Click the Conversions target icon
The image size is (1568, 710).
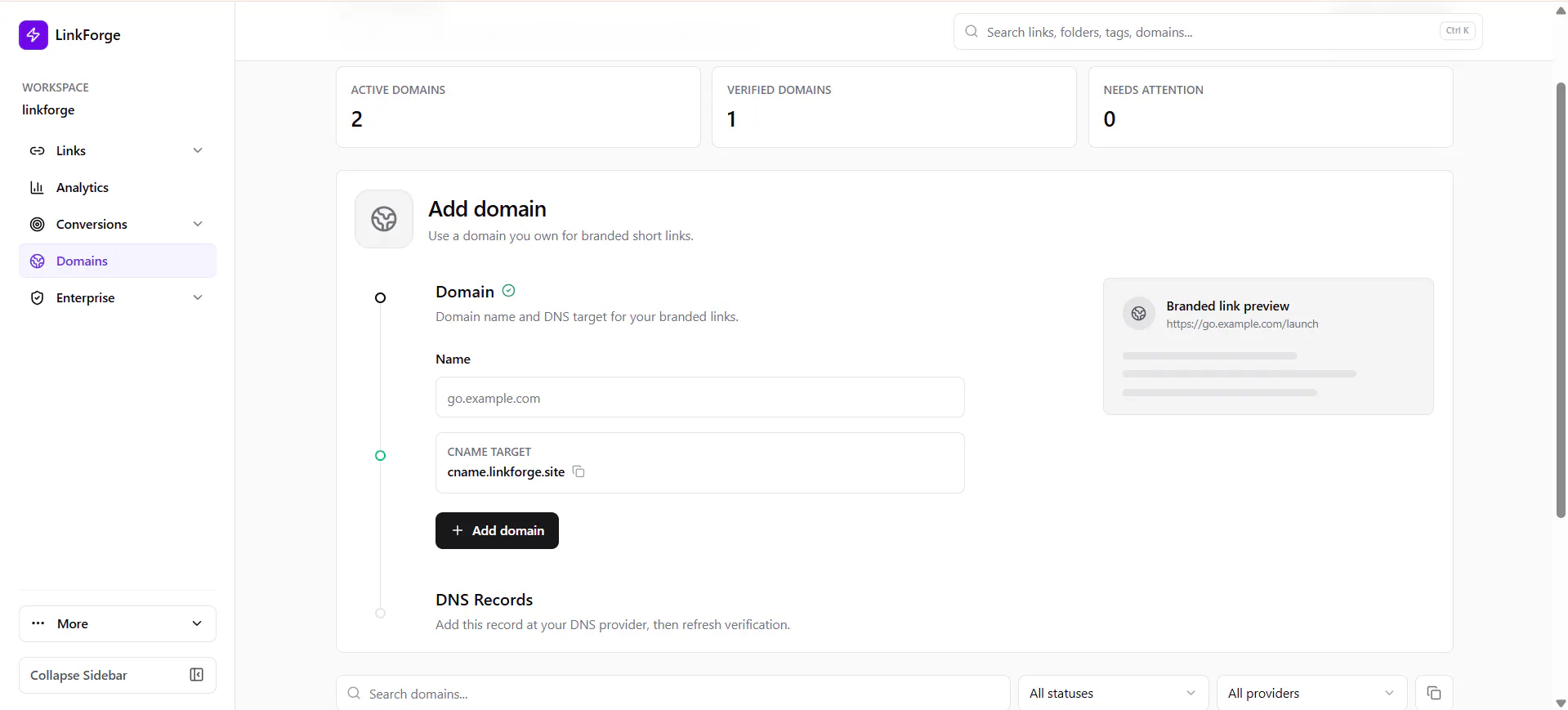coord(37,225)
